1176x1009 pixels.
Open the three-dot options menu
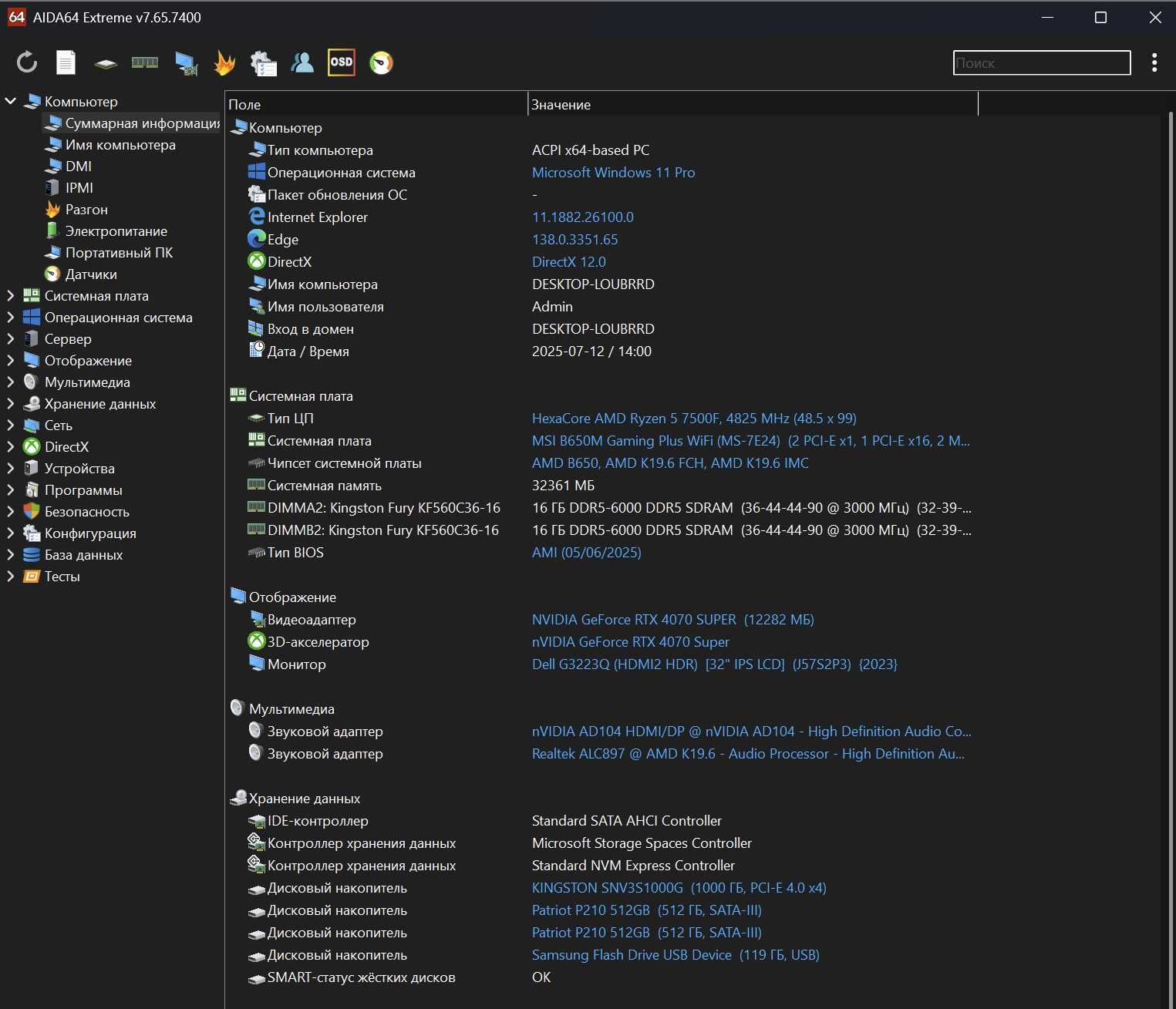tap(1154, 62)
